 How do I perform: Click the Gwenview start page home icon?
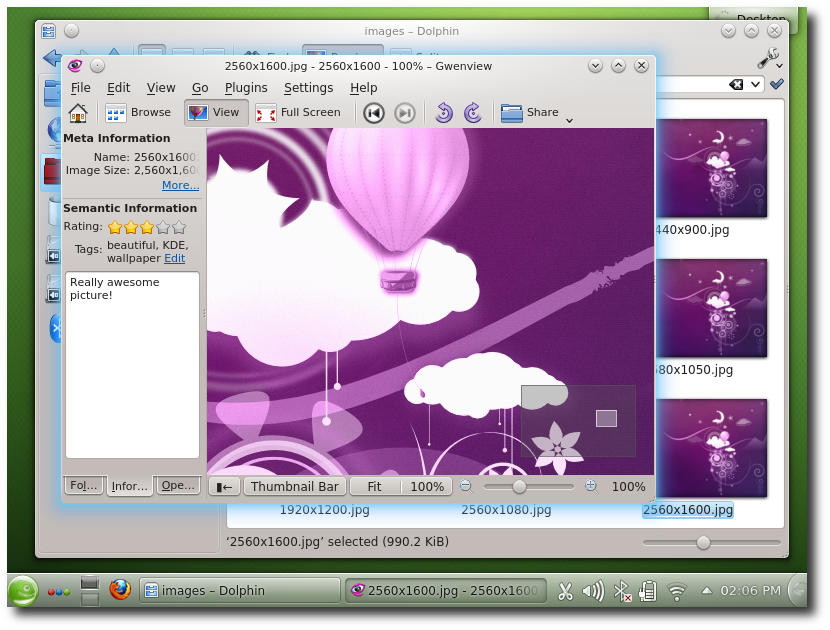[78, 113]
